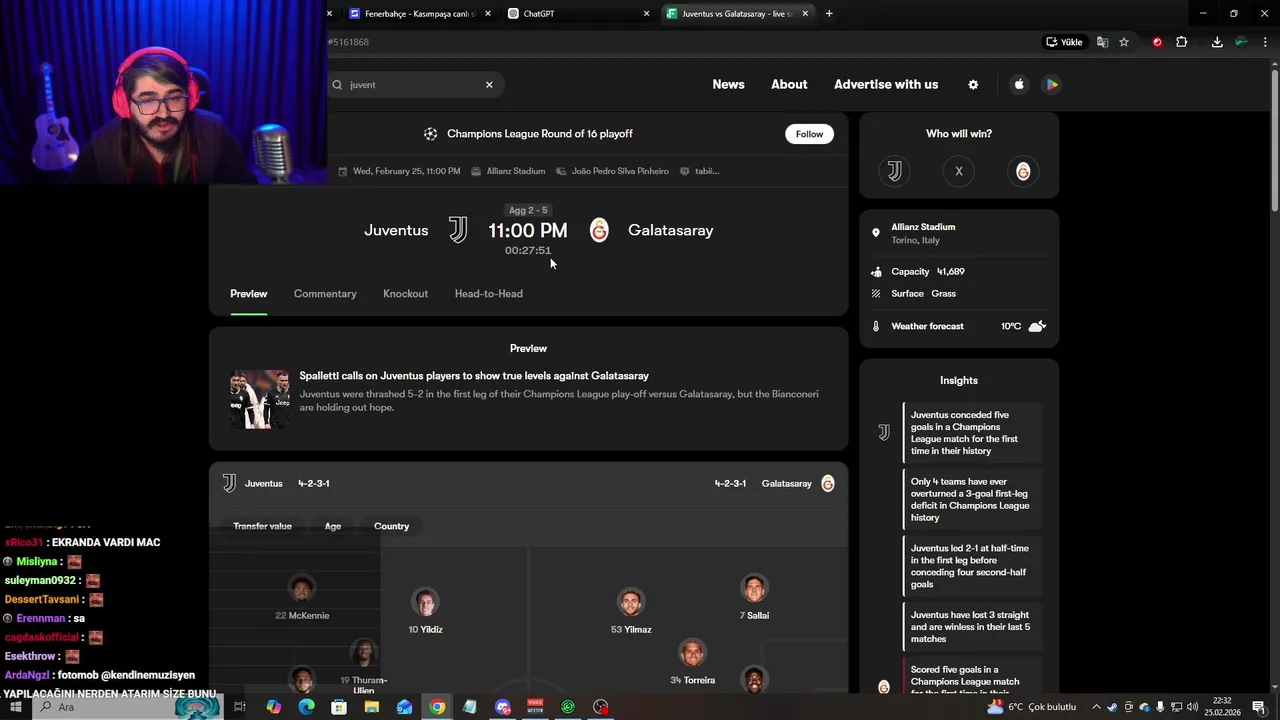Click the Galatasaray name in lineup header
The height and width of the screenshot is (720, 1280).
(786, 484)
